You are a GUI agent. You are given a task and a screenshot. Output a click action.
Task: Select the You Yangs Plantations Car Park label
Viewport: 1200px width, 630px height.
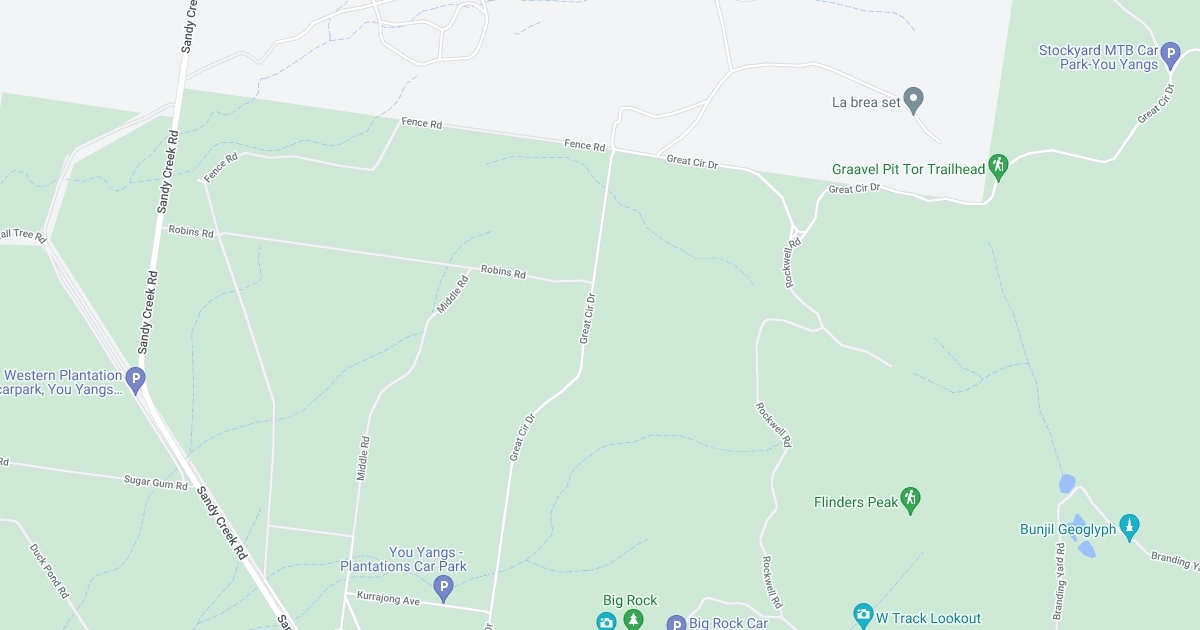(404, 559)
